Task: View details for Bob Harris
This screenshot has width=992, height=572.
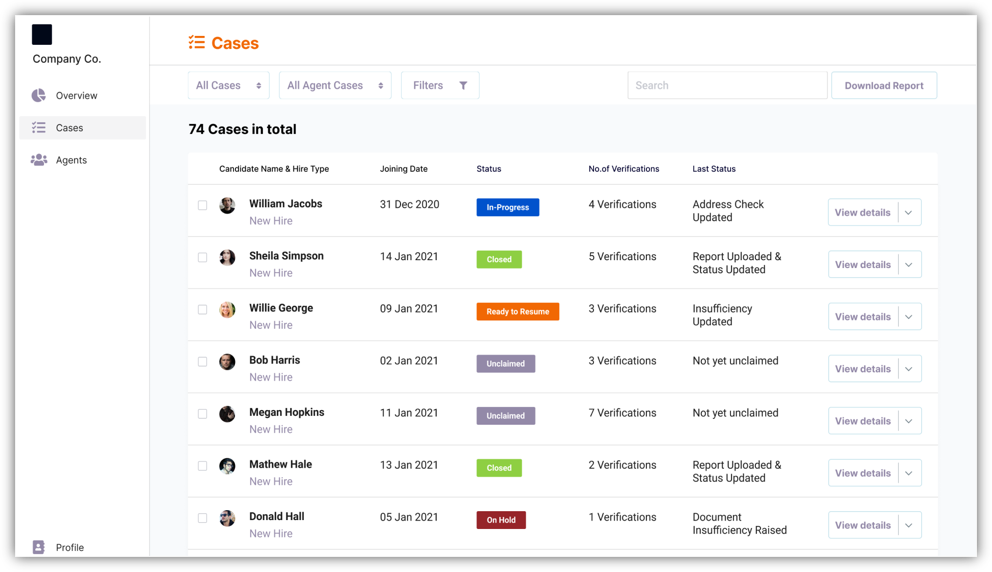Action: [x=863, y=369]
